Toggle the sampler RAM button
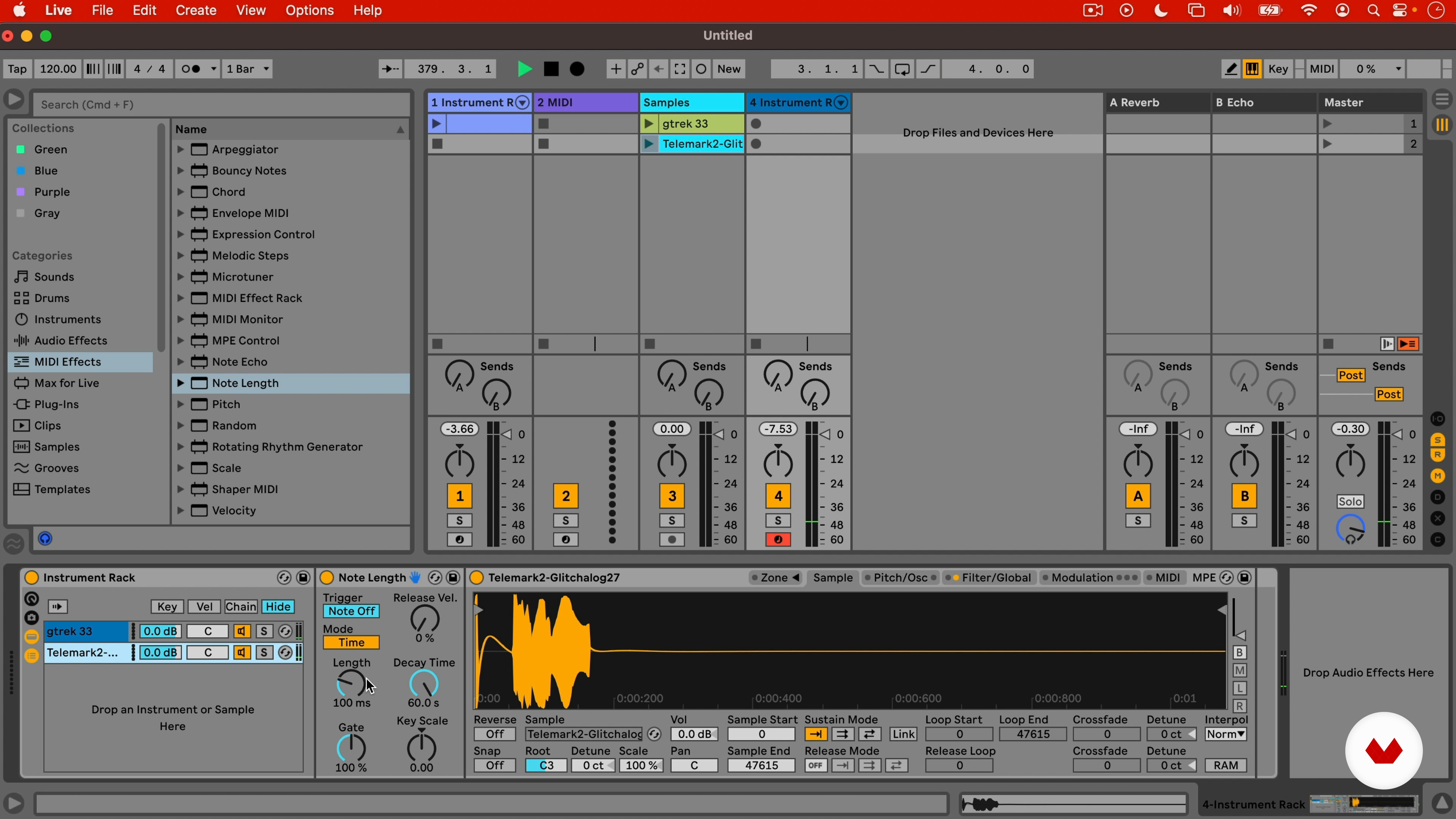This screenshot has height=819, width=1456. click(x=1225, y=765)
